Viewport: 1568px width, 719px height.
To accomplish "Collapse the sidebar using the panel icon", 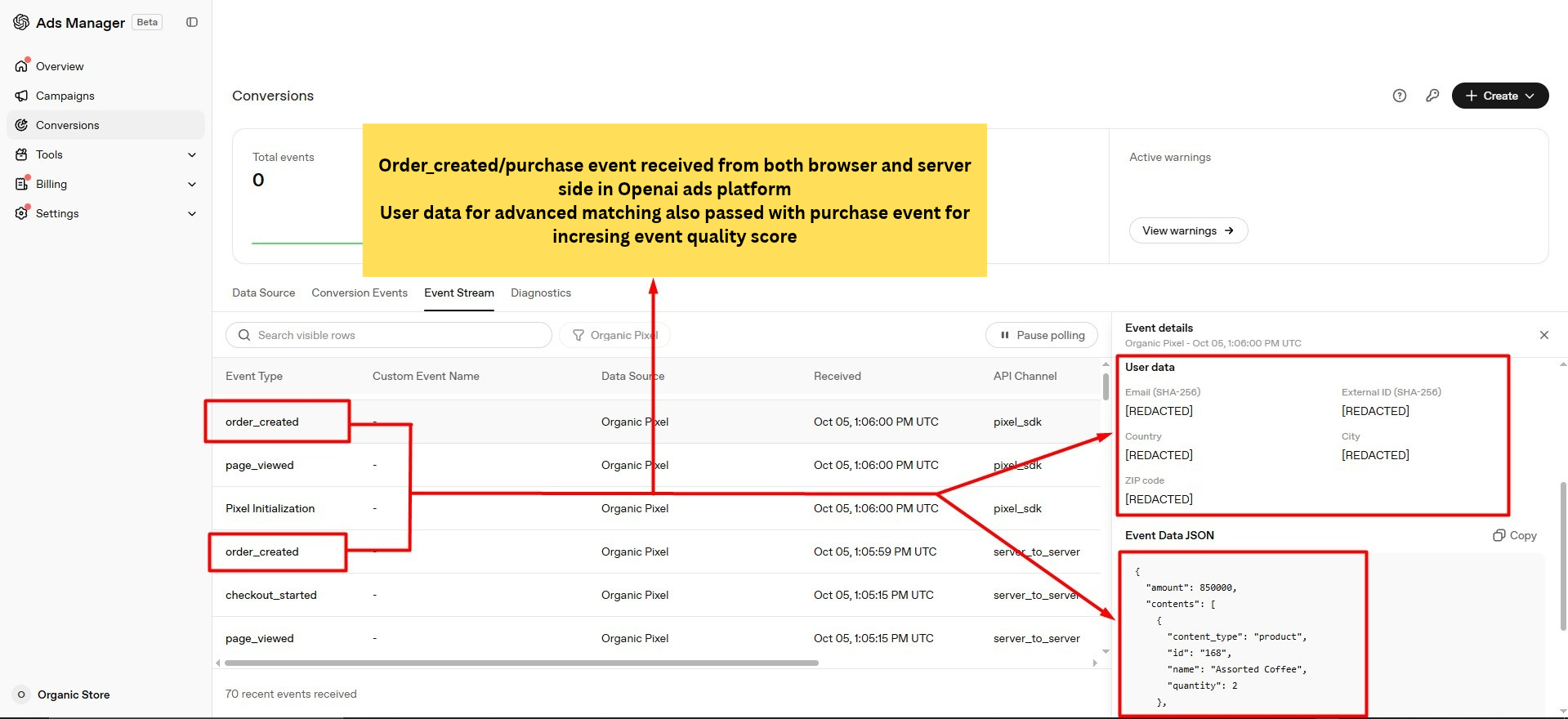I will pyautogui.click(x=192, y=22).
